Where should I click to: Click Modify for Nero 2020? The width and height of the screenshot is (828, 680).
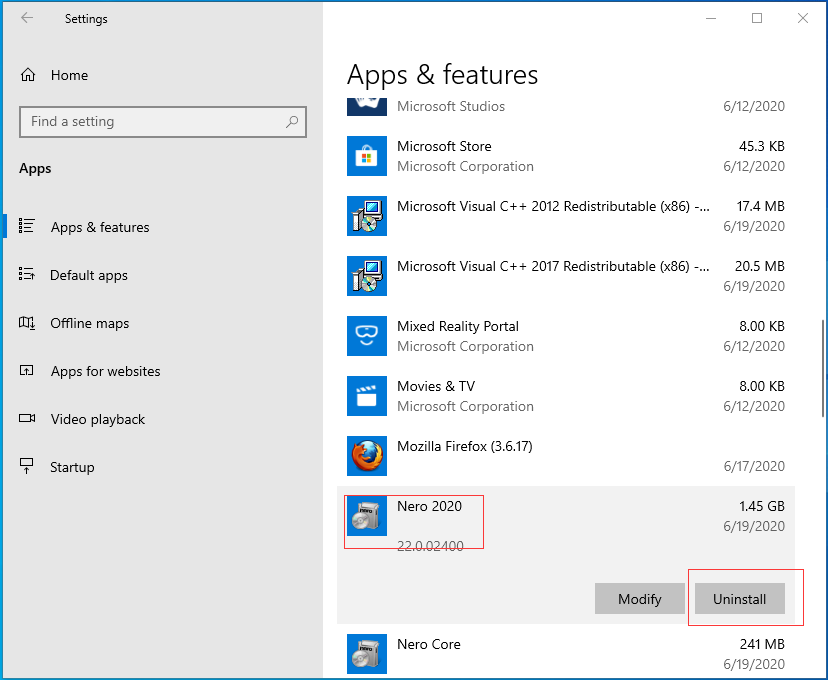639,599
